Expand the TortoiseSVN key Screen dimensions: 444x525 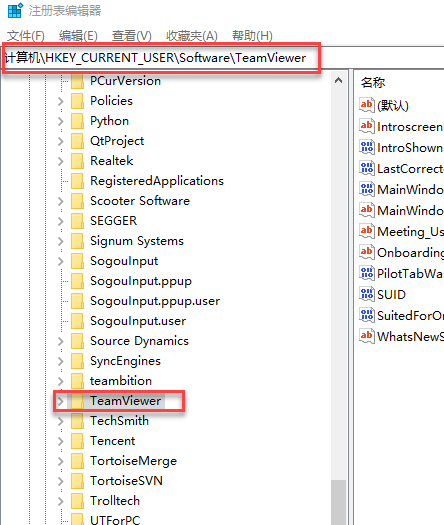61,481
